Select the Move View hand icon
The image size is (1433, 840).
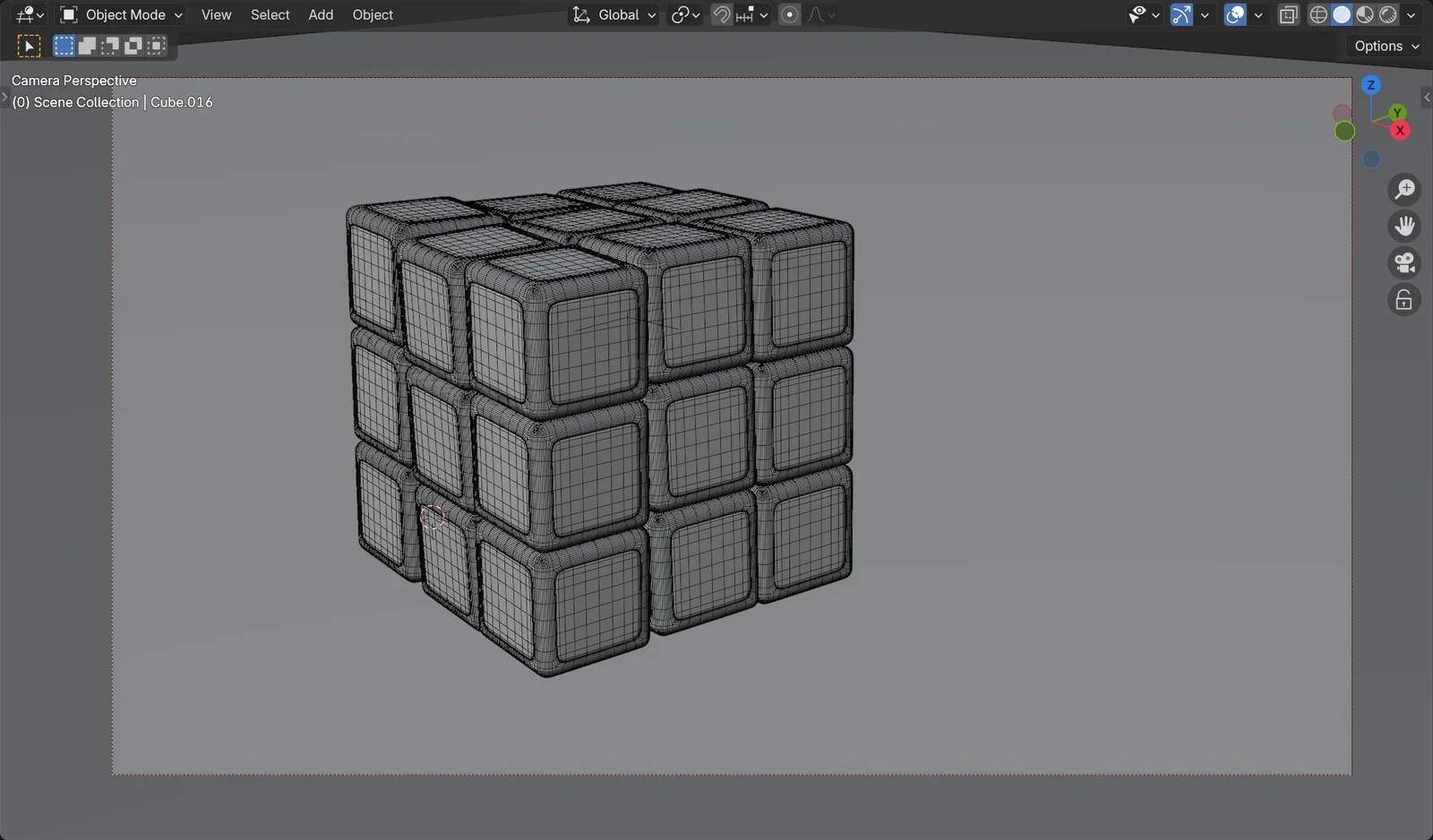tap(1404, 226)
